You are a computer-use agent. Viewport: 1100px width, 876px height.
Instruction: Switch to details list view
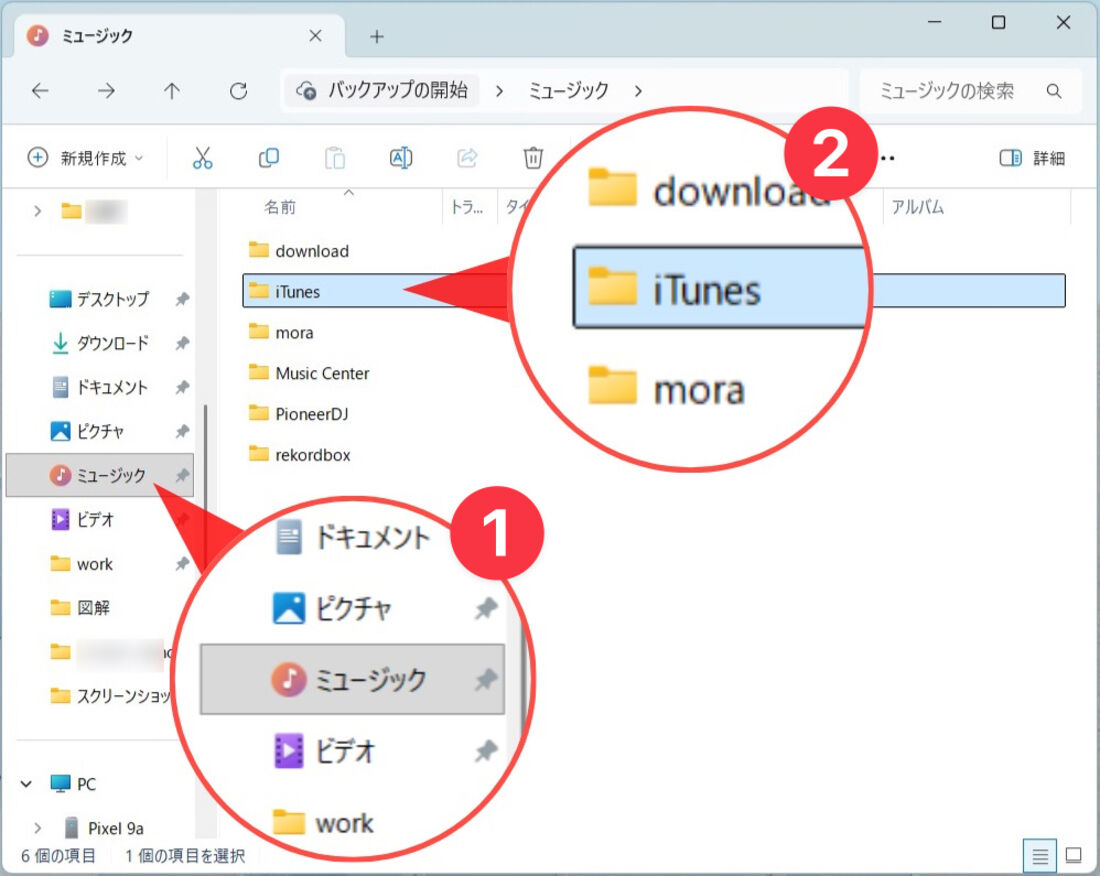tap(1040, 856)
